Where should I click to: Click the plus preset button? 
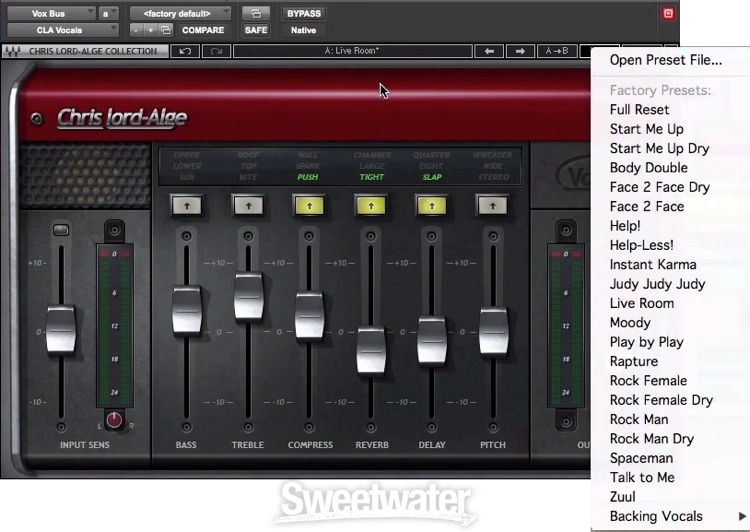(x=151, y=30)
